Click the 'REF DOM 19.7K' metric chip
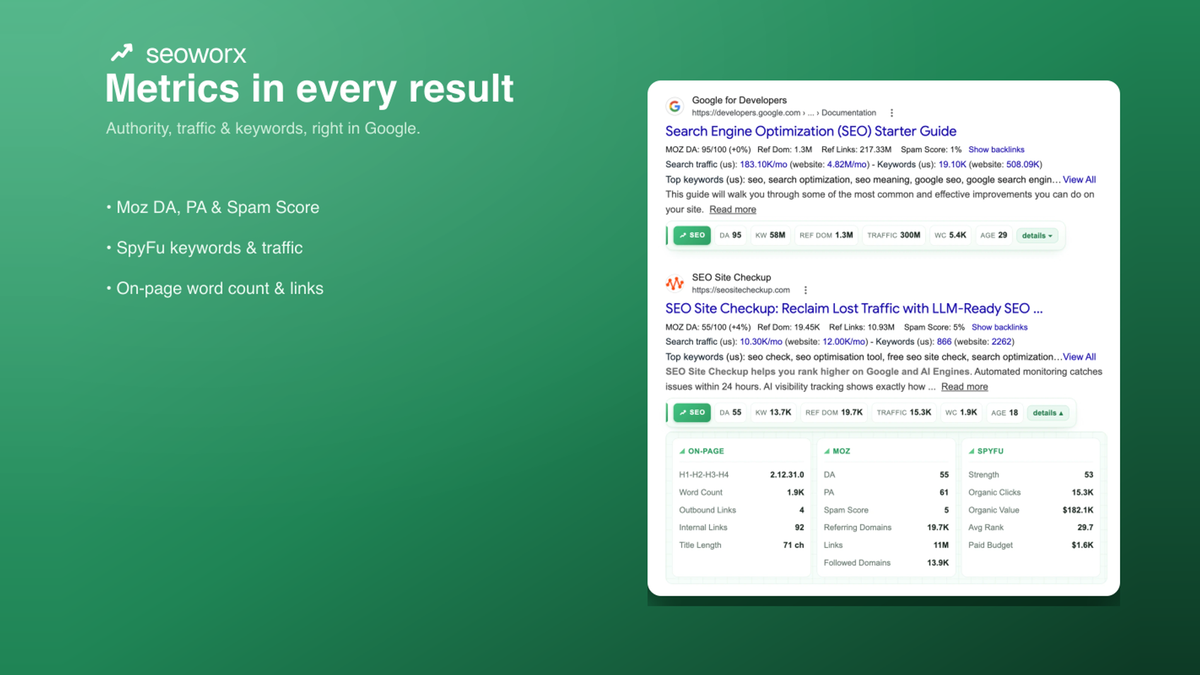The image size is (1200, 675). (834, 412)
